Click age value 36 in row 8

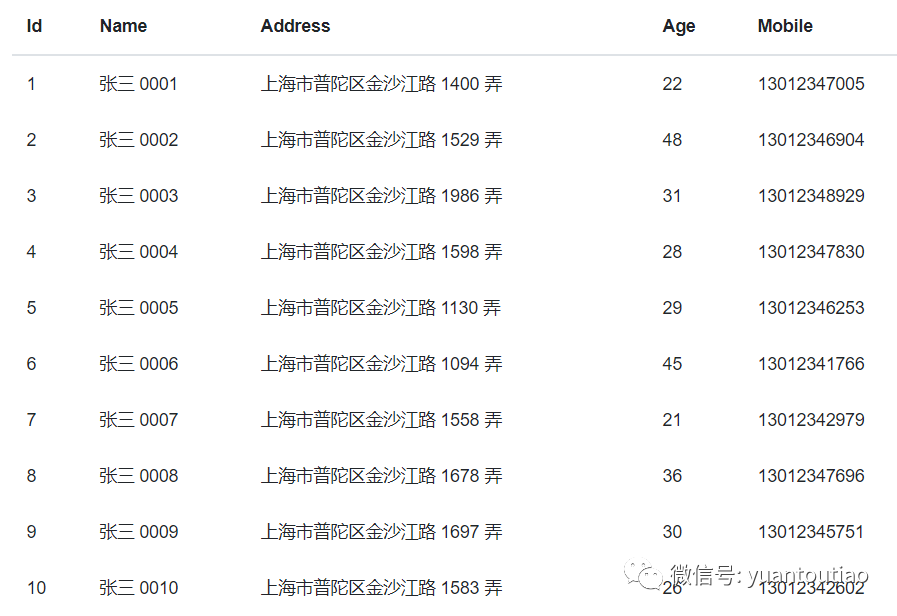click(672, 476)
